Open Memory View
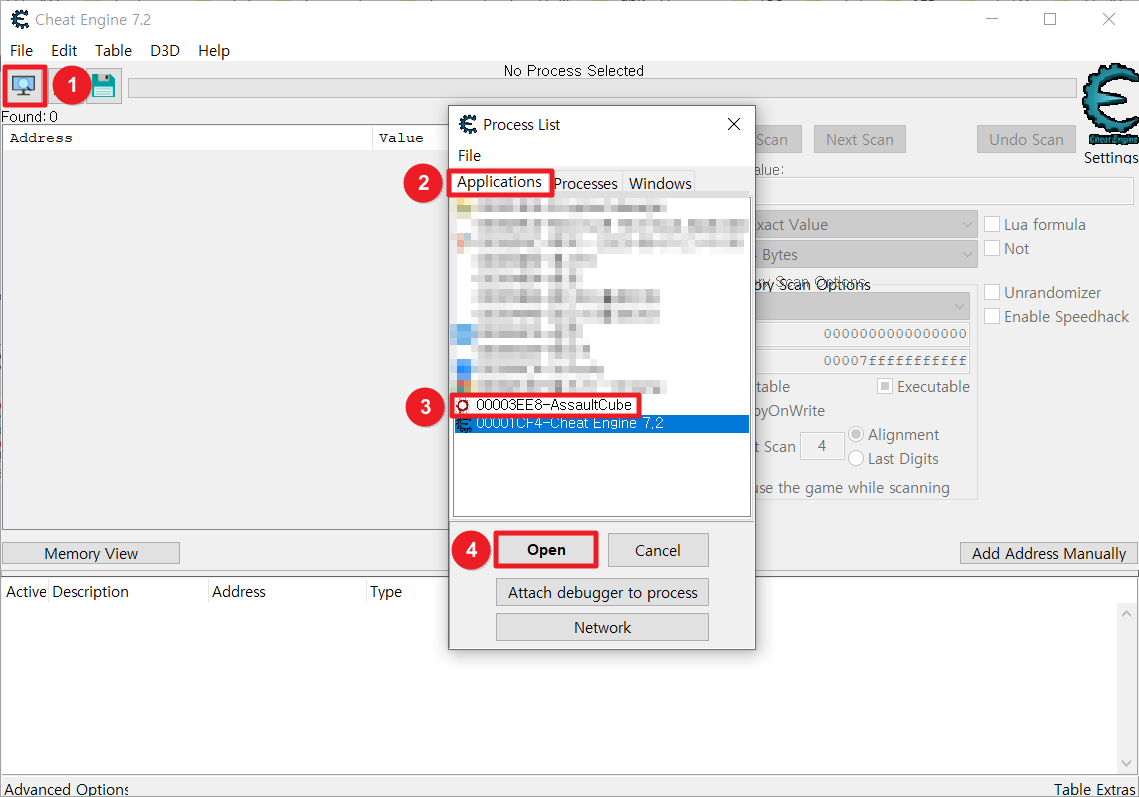Image resolution: width=1139 pixels, height=797 pixels. 91,554
